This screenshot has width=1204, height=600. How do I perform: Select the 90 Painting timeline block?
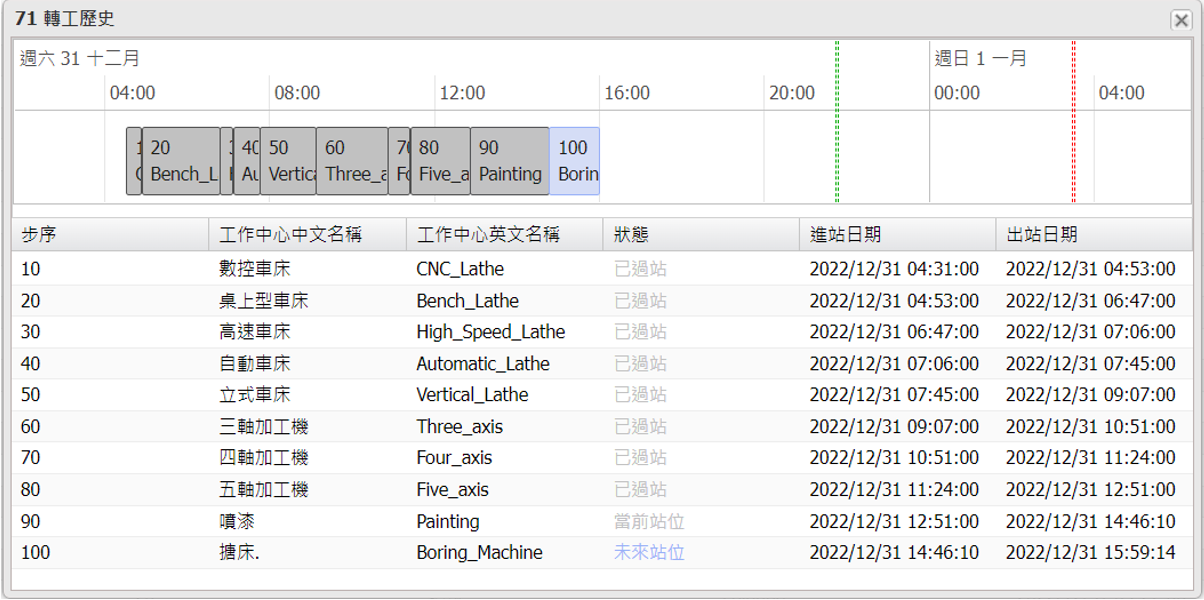coord(509,161)
